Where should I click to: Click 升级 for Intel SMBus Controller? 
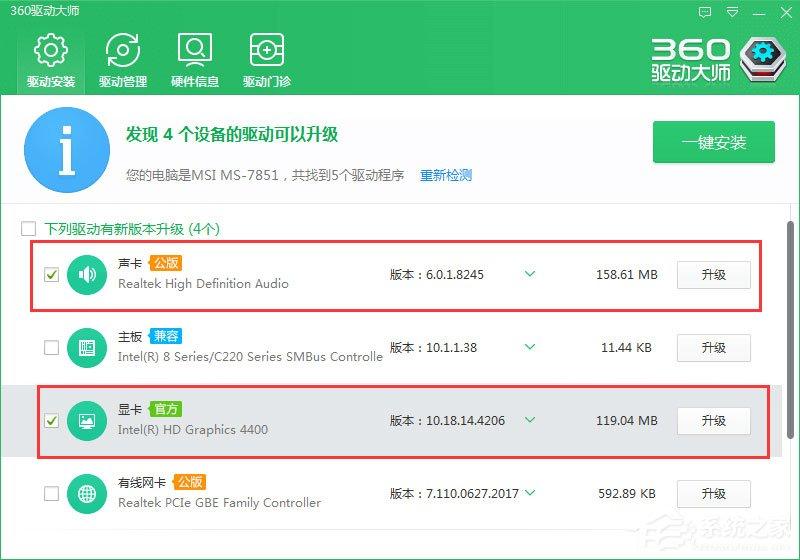tap(714, 348)
